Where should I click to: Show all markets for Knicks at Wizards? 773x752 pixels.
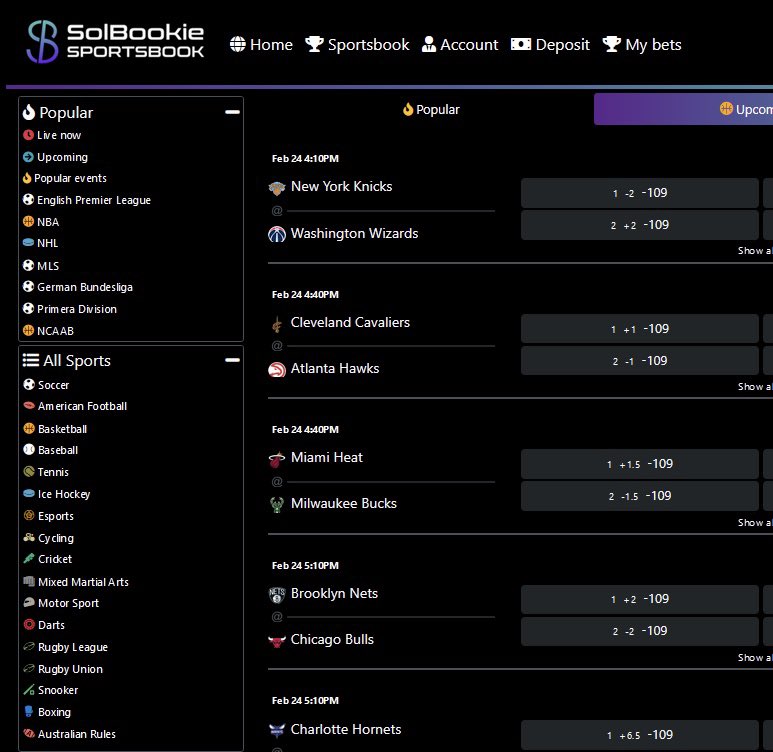755,251
